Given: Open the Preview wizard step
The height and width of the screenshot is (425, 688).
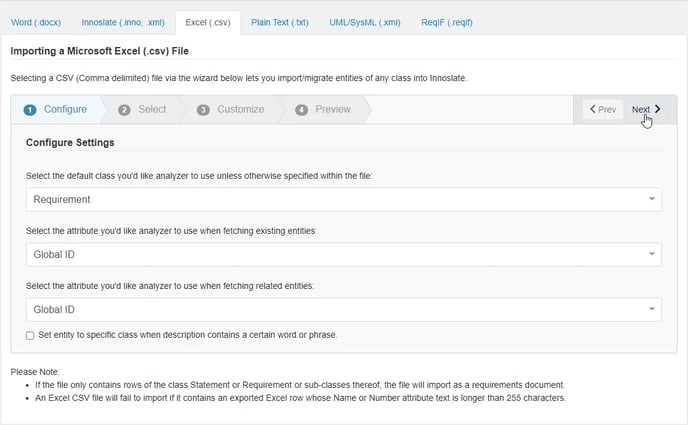Looking at the screenshot, I should click(323, 109).
